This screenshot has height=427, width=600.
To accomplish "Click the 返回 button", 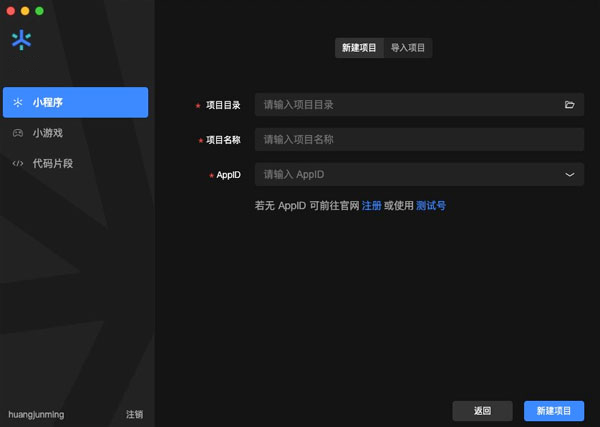I will [x=483, y=411].
